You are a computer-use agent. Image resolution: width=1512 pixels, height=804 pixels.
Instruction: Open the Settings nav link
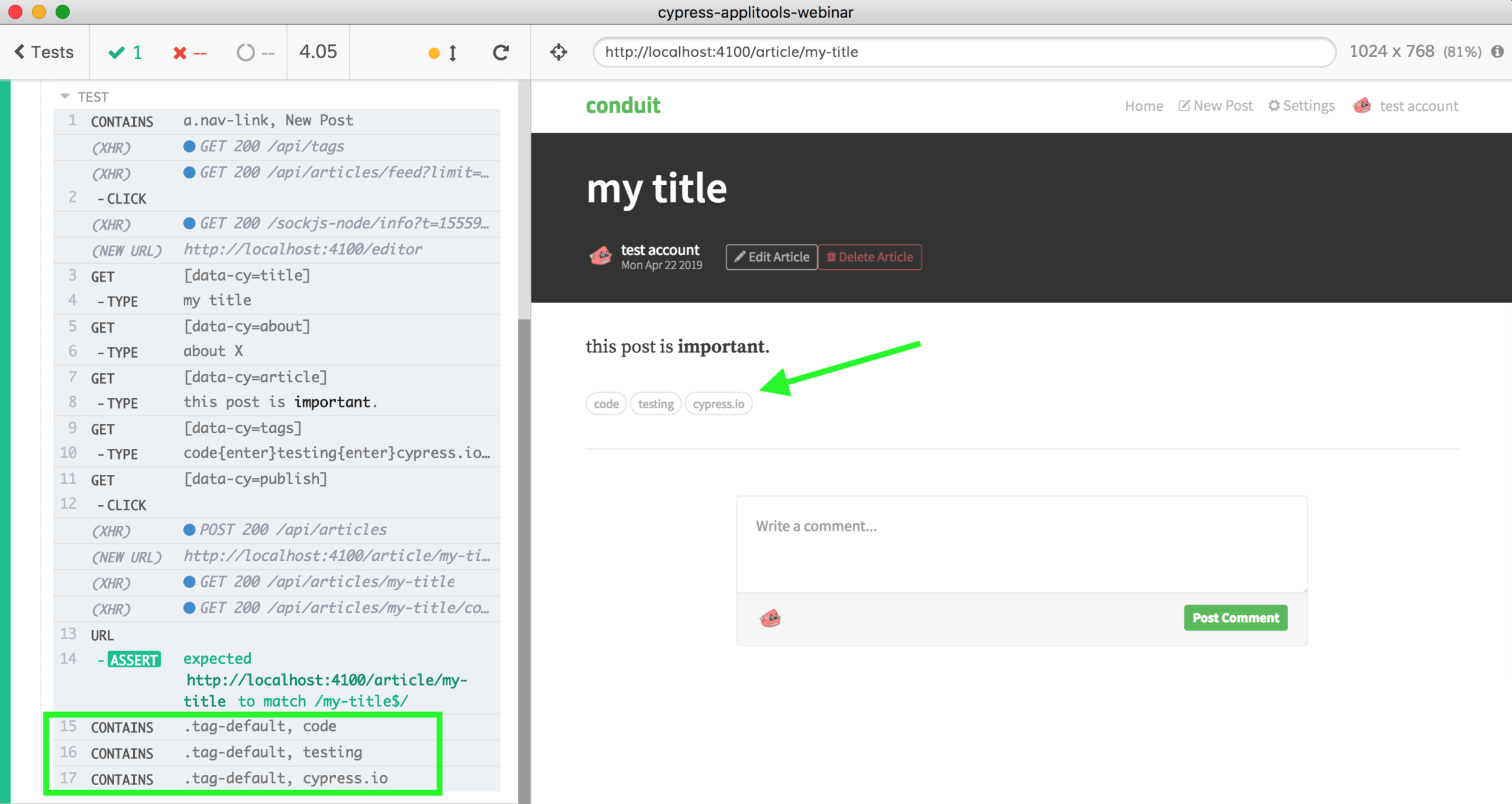(x=1302, y=106)
